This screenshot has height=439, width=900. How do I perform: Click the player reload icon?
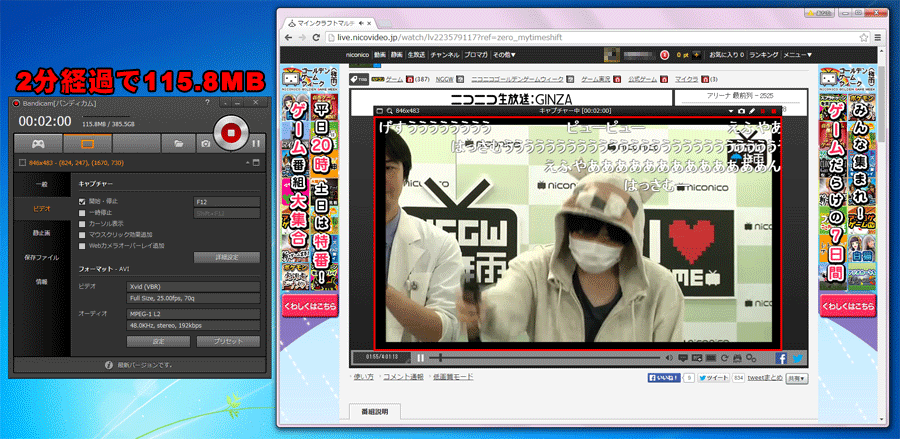724,358
